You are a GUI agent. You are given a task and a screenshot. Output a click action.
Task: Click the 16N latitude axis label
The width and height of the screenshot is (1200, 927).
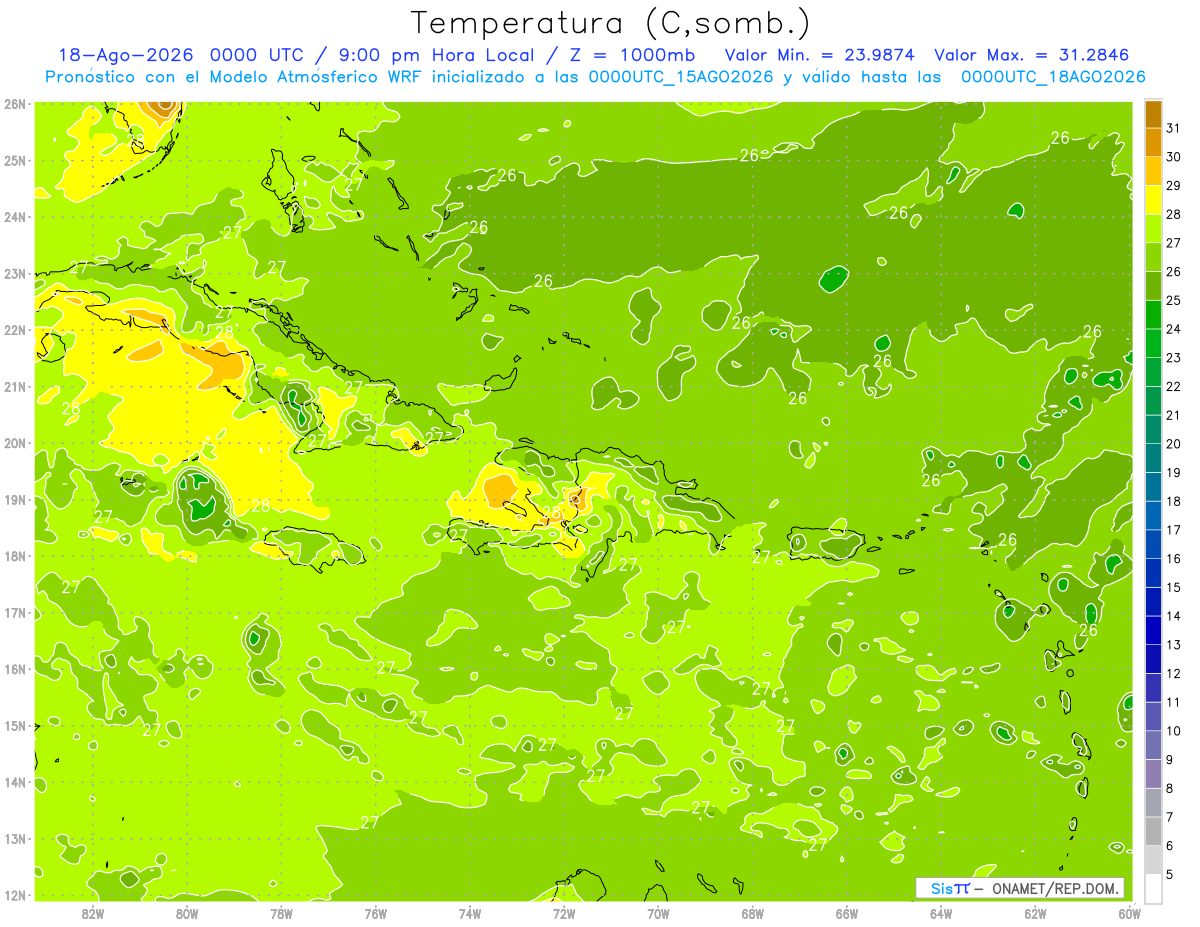14,669
